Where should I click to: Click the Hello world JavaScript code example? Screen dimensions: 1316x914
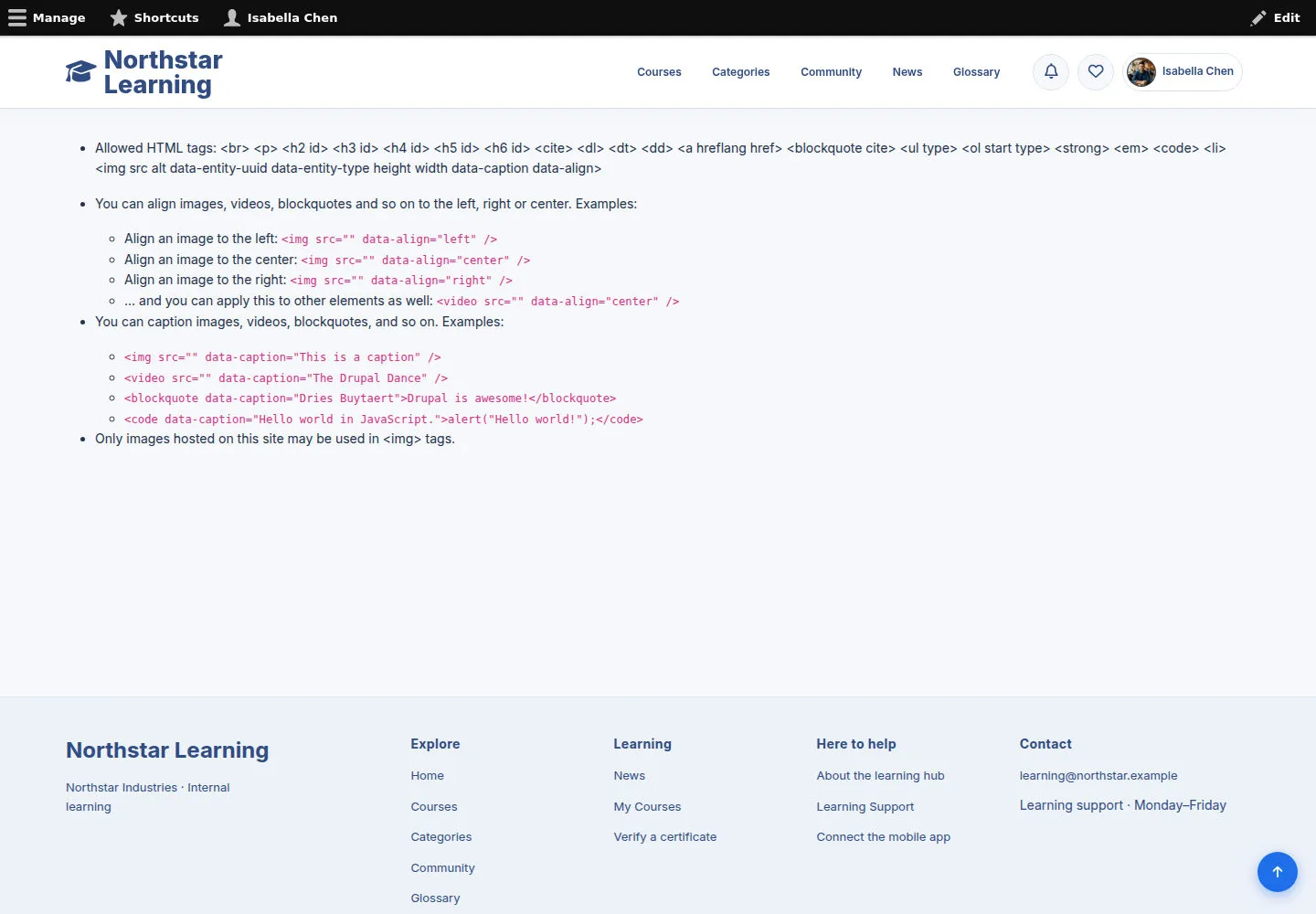point(384,420)
